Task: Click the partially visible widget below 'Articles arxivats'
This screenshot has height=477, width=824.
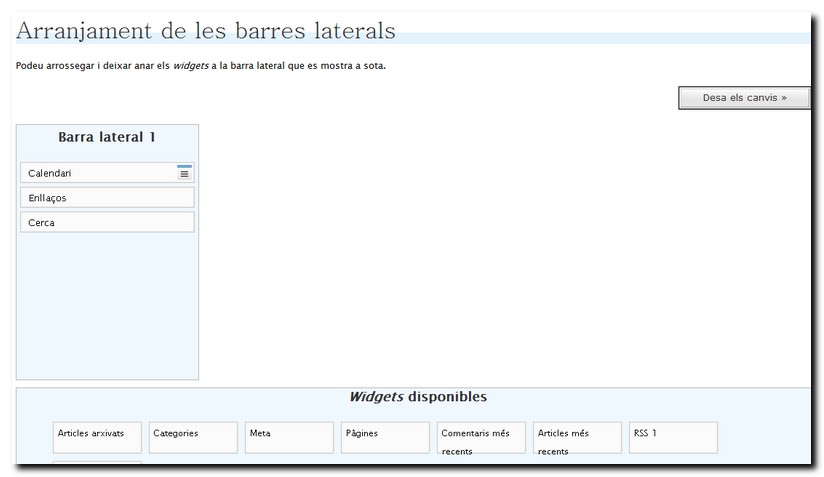Action: click(x=97, y=463)
